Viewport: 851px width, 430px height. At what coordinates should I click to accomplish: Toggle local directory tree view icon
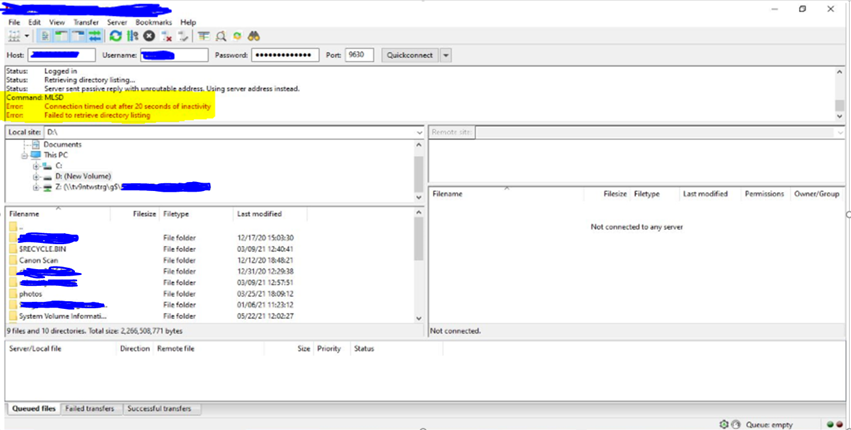pyautogui.click(x=60, y=36)
